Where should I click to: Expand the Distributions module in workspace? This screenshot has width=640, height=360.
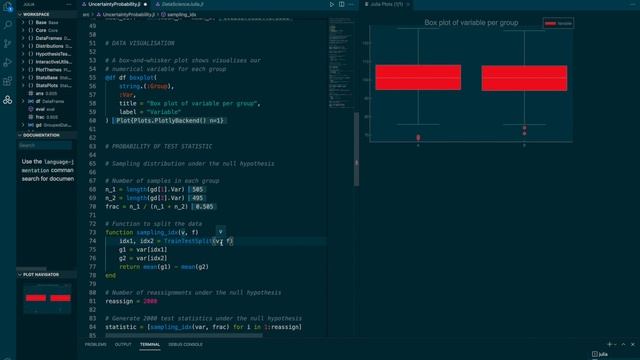coord(23,46)
